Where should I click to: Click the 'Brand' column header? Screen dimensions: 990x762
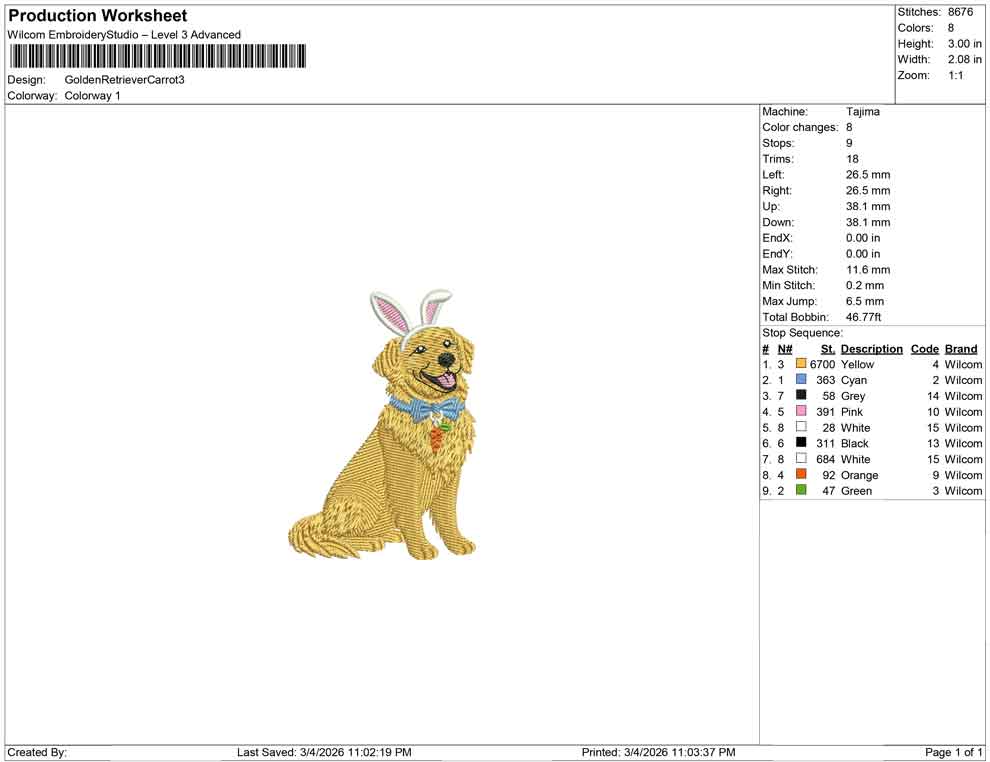click(961, 348)
